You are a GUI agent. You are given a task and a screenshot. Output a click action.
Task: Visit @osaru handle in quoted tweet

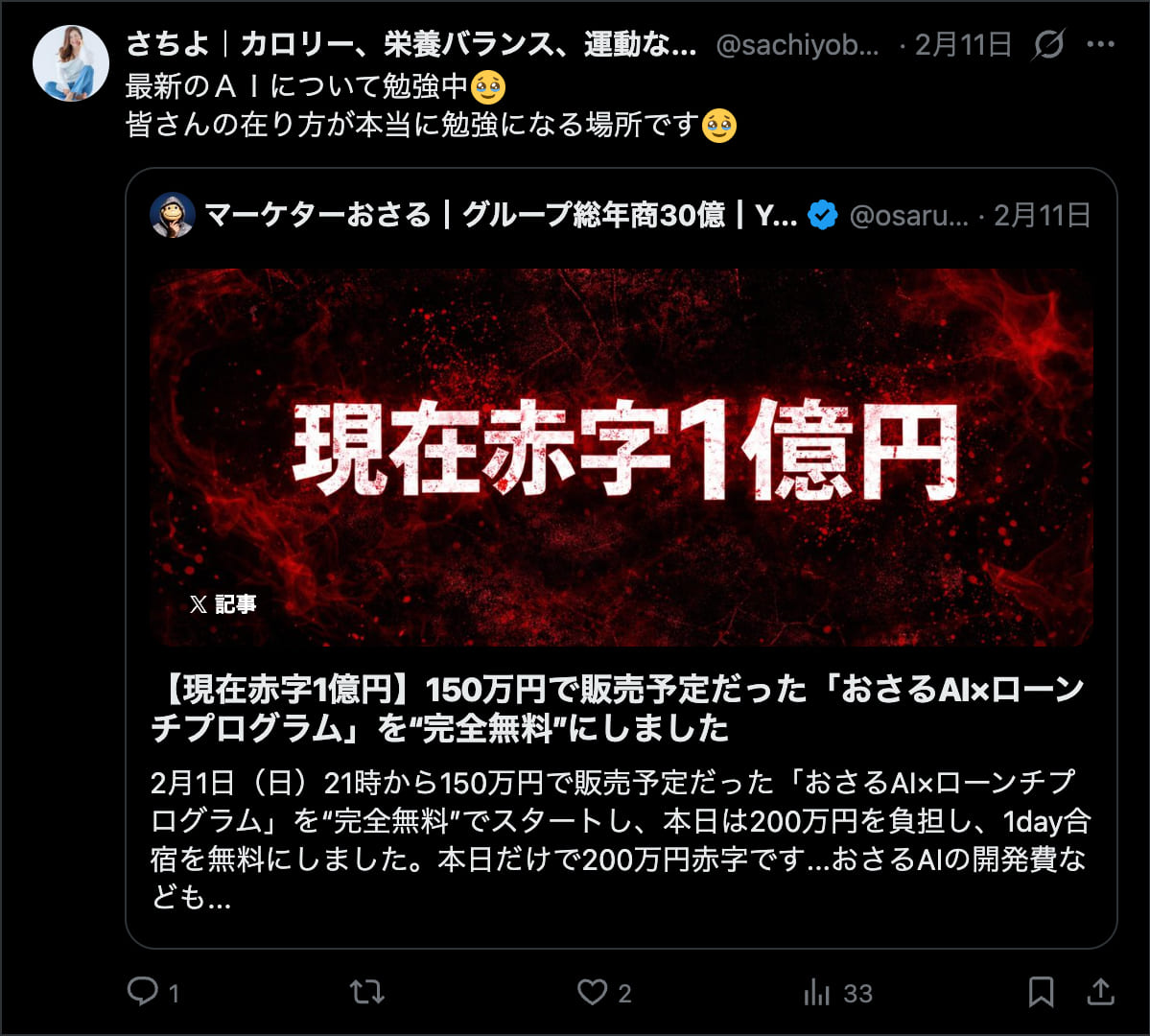point(908,216)
